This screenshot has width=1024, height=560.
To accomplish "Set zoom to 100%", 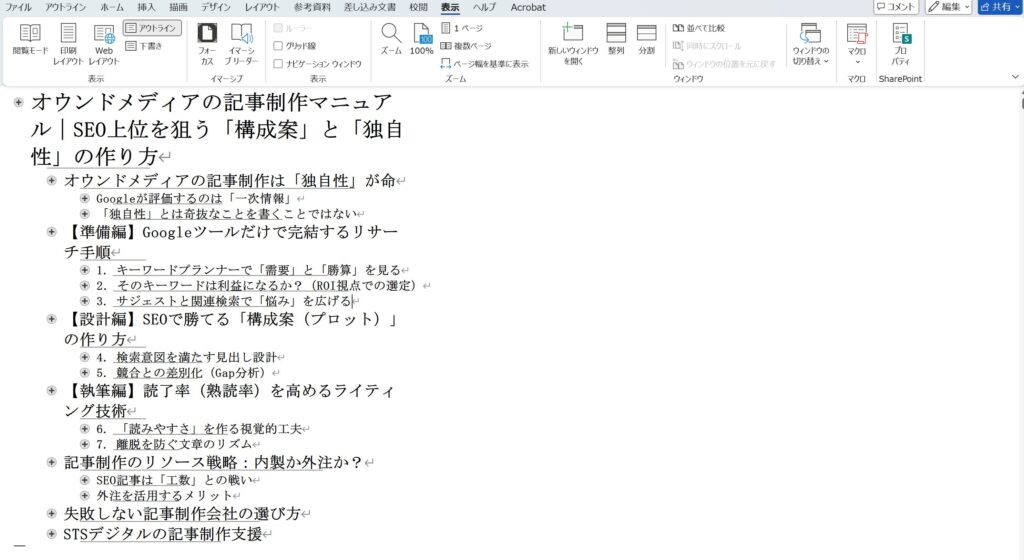I will 422,41.
